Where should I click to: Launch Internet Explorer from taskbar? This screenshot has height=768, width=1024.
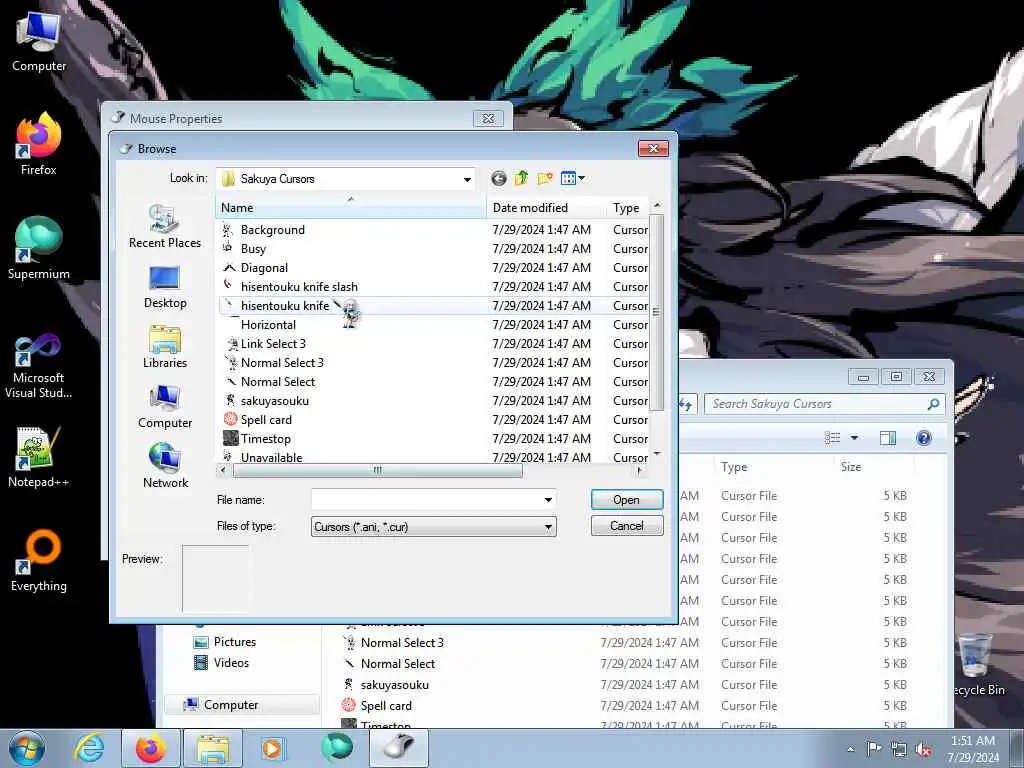pos(89,748)
